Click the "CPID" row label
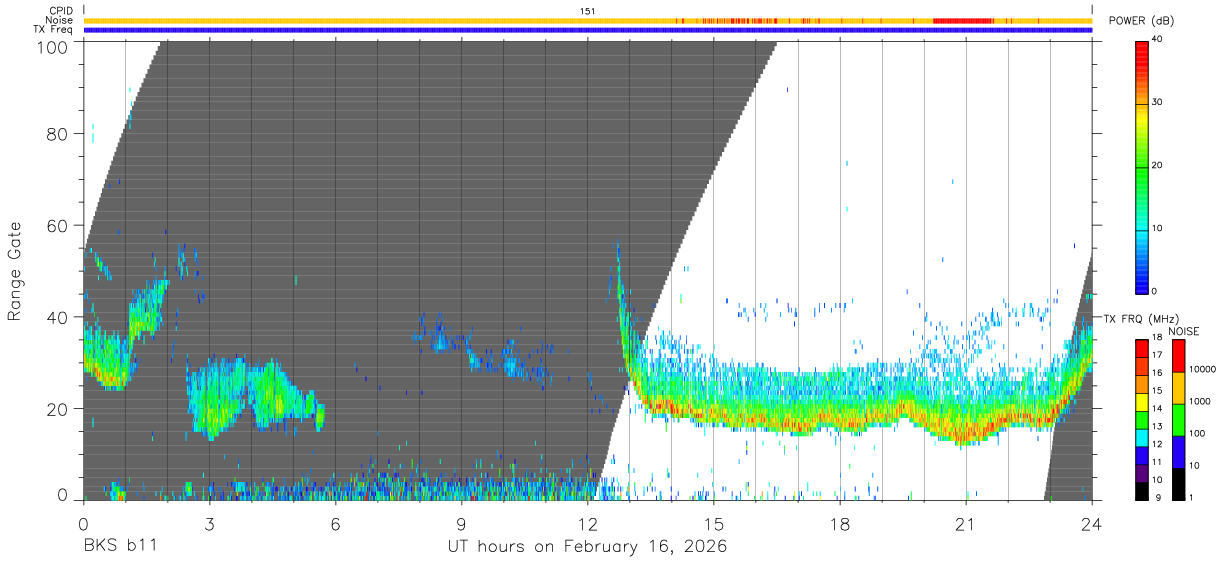Image resolution: width=1228 pixels, height=567 pixels. click(x=62, y=11)
